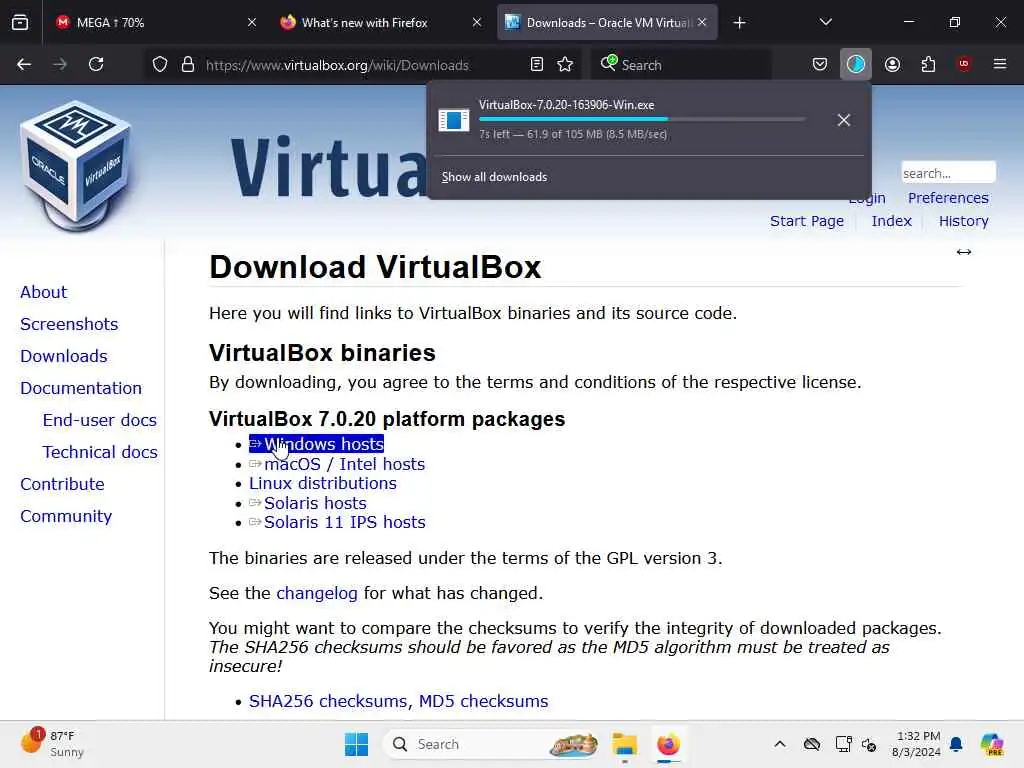Open End-user docs link
1024x768 pixels.
point(100,420)
